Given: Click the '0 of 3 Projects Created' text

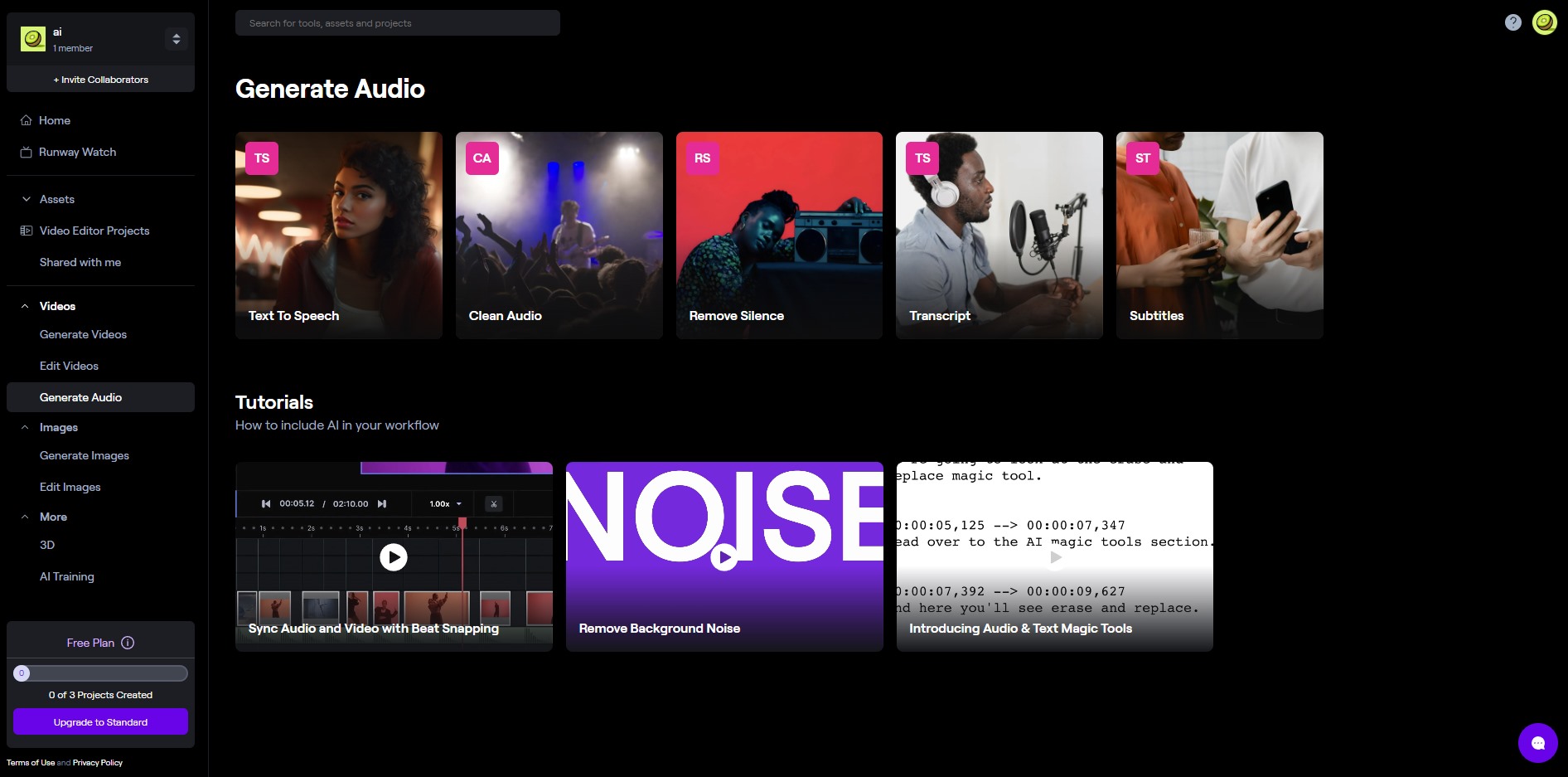Looking at the screenshot, I should pos(100,695).
